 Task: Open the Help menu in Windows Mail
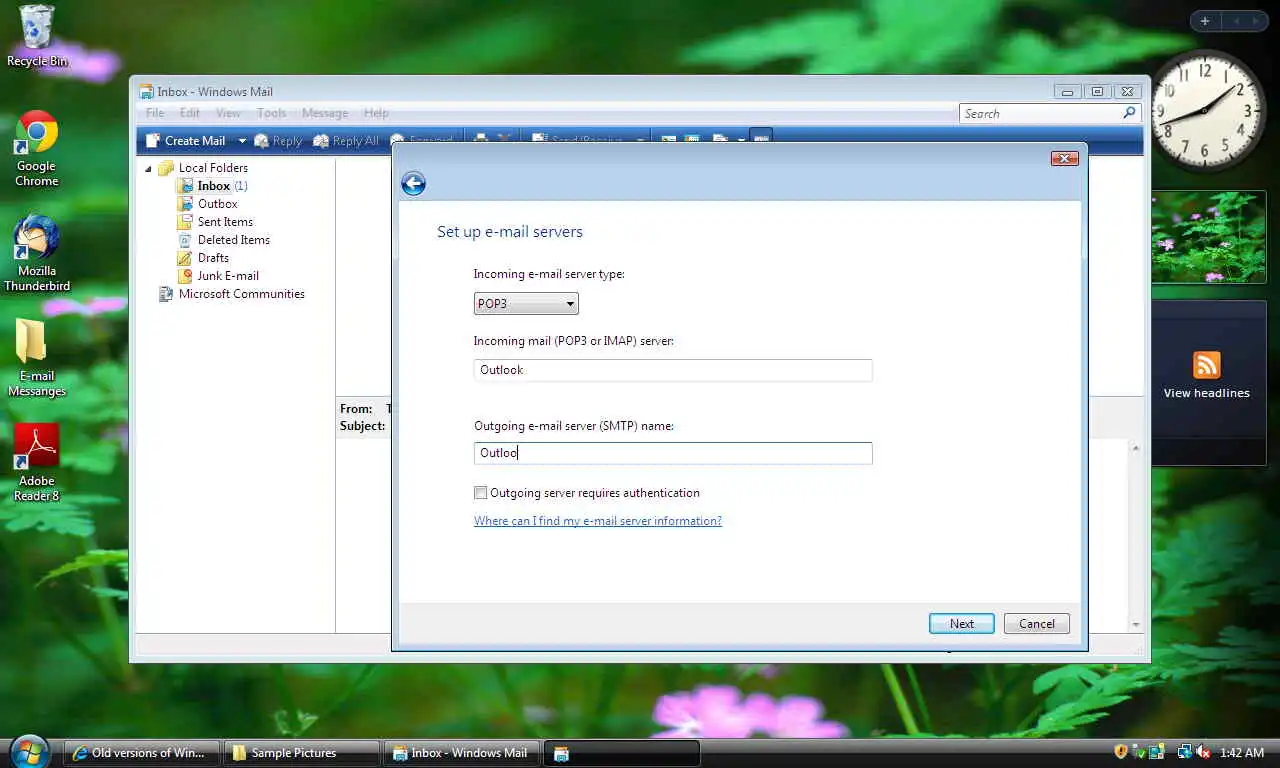pos(376,113)
